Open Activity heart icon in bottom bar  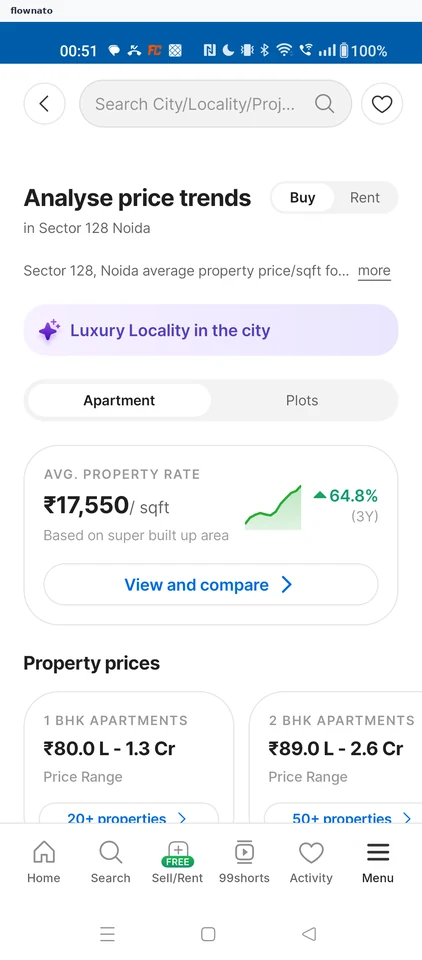pyautogui.click(x=311, y=862)
